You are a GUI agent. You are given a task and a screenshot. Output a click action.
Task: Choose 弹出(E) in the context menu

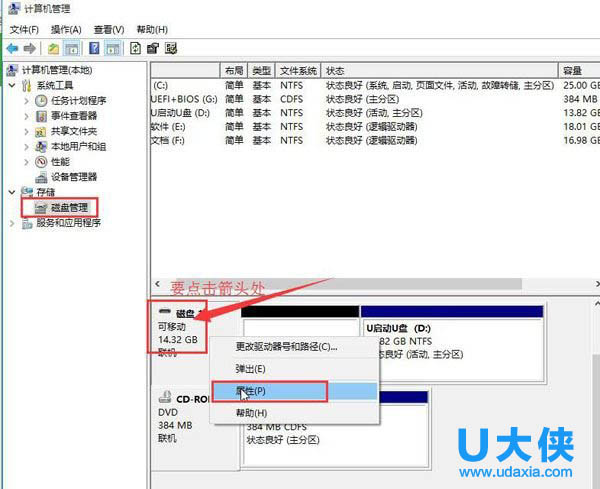click(251, 368)
